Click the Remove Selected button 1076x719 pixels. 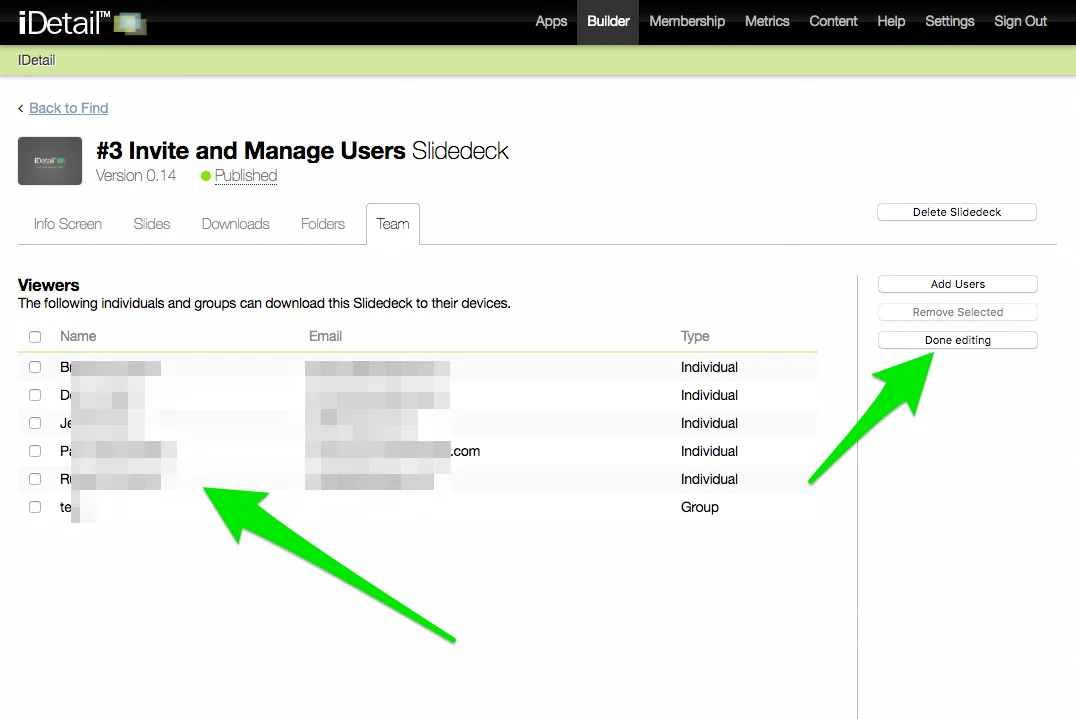point(957,312)
